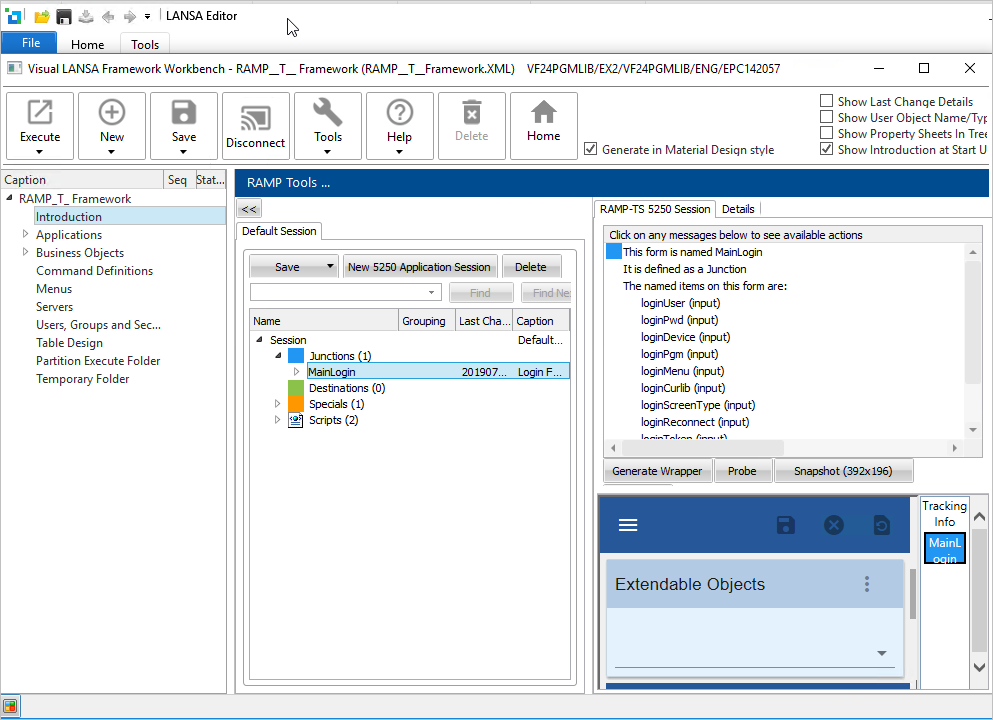This screenshot has width=993, height=720.
Task: Click the LANSA logo icon in title bar
Action: click(x=14, y=16)
